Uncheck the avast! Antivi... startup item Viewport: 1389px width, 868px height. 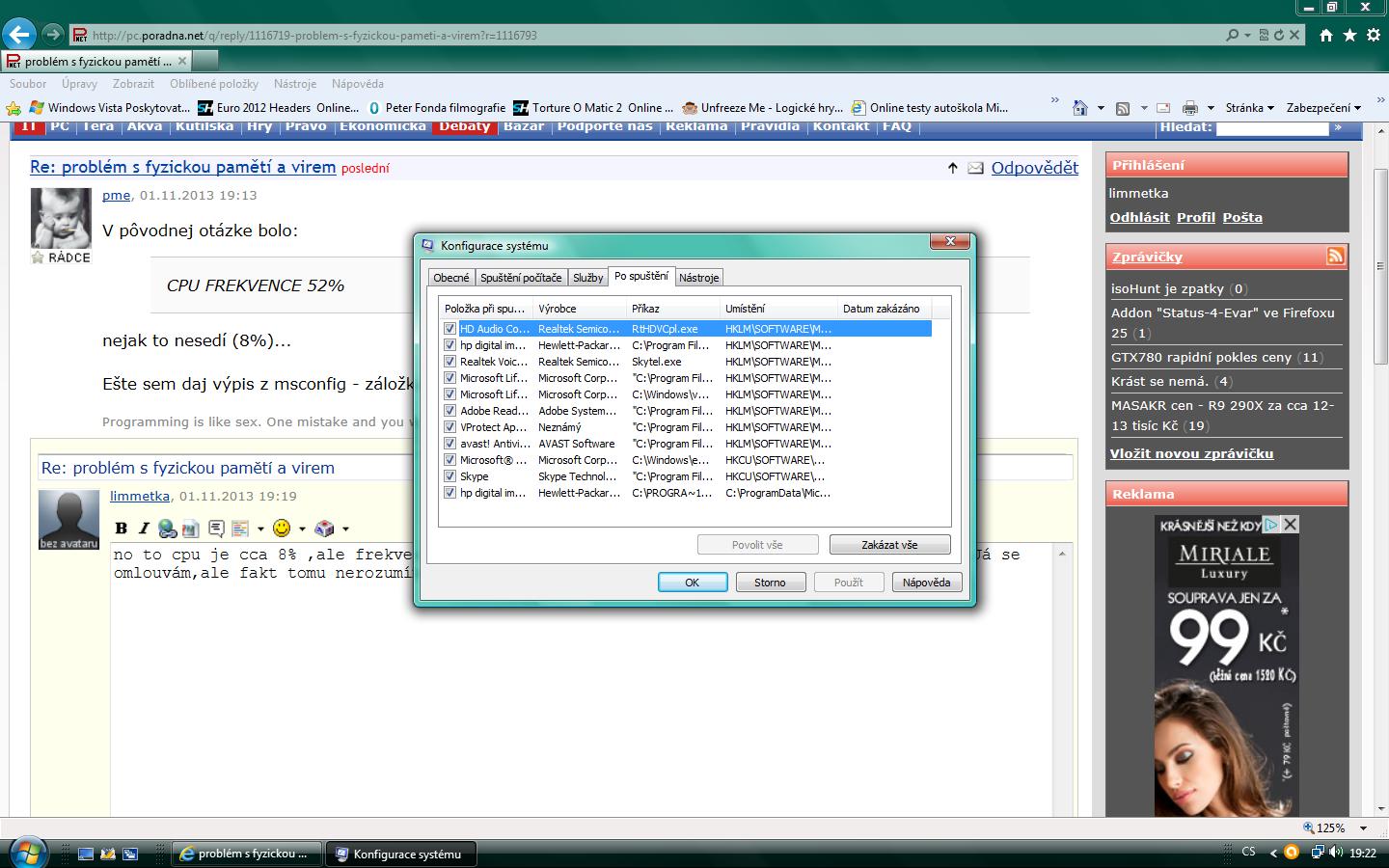(x=449, y=444)
